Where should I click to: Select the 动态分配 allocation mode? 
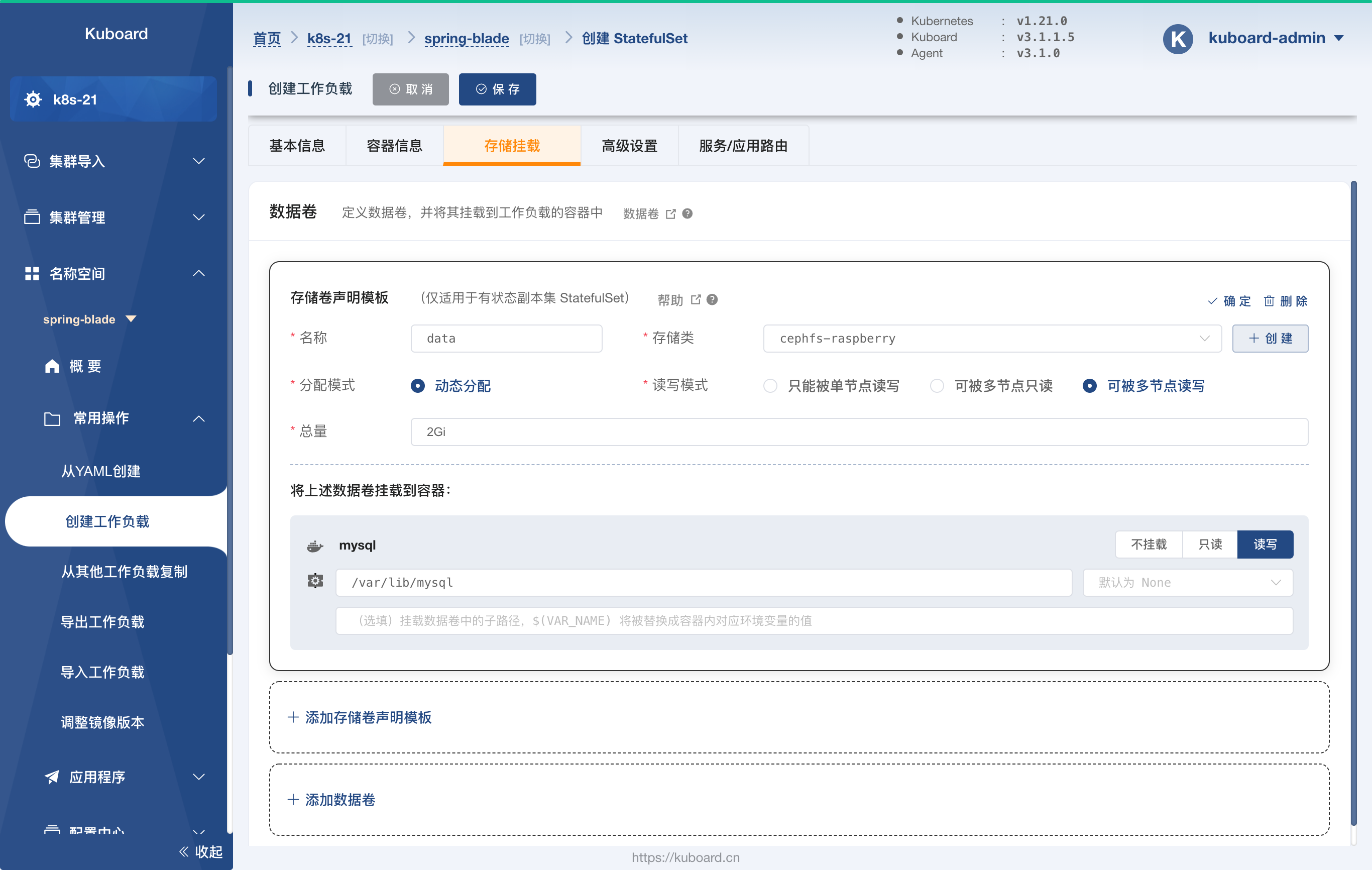pos(418,386)
